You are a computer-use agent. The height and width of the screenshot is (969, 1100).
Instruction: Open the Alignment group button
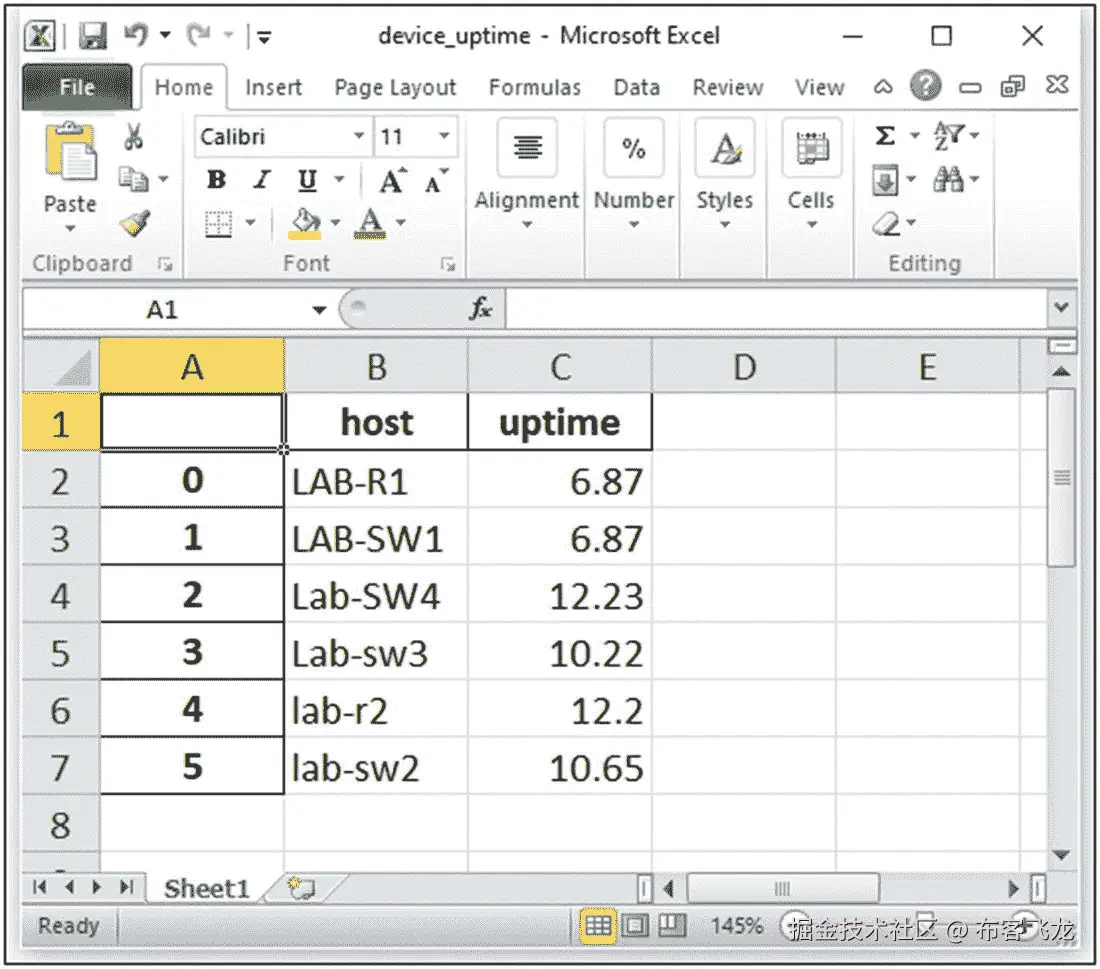527,174
